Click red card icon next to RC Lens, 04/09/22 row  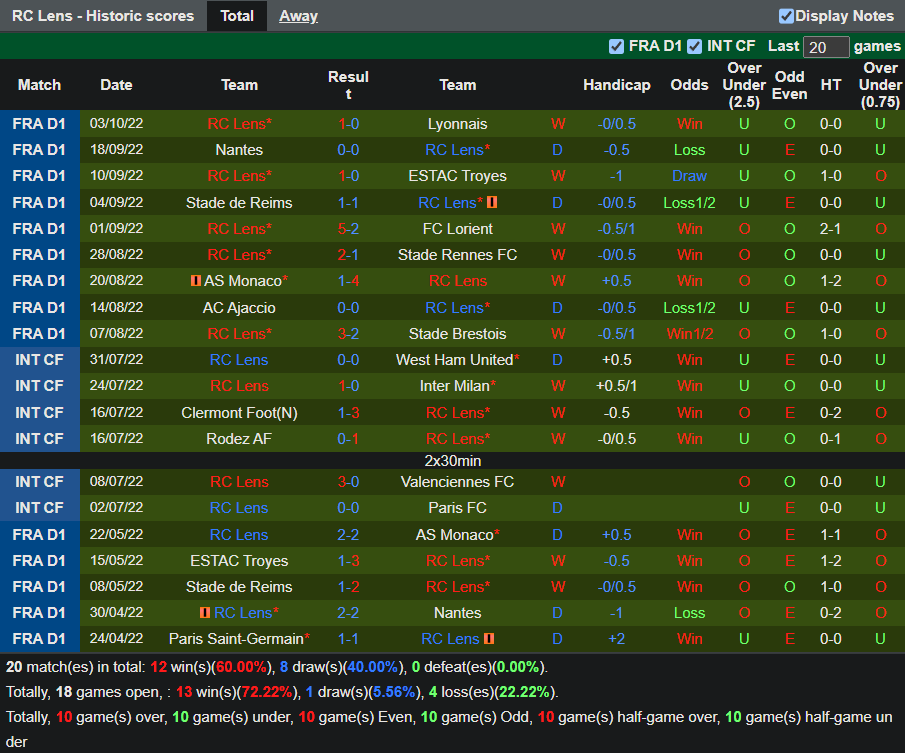[x=492, y=203]
